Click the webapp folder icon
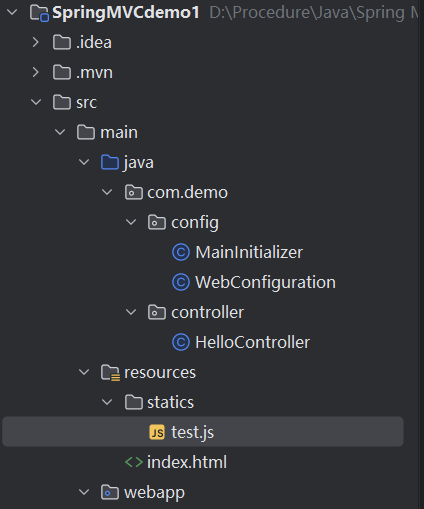The height and width of the screenshot is (509, 424). 110,492
